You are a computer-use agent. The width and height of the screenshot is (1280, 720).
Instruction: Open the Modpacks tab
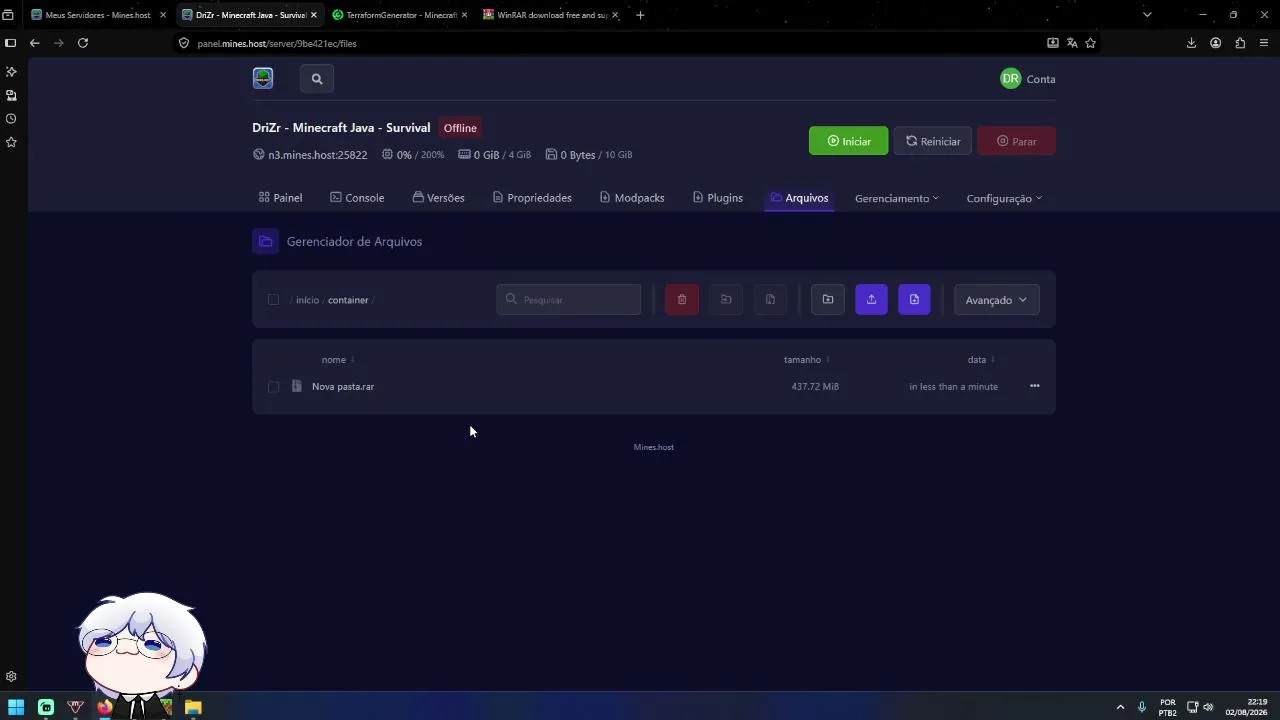(632, 198)
